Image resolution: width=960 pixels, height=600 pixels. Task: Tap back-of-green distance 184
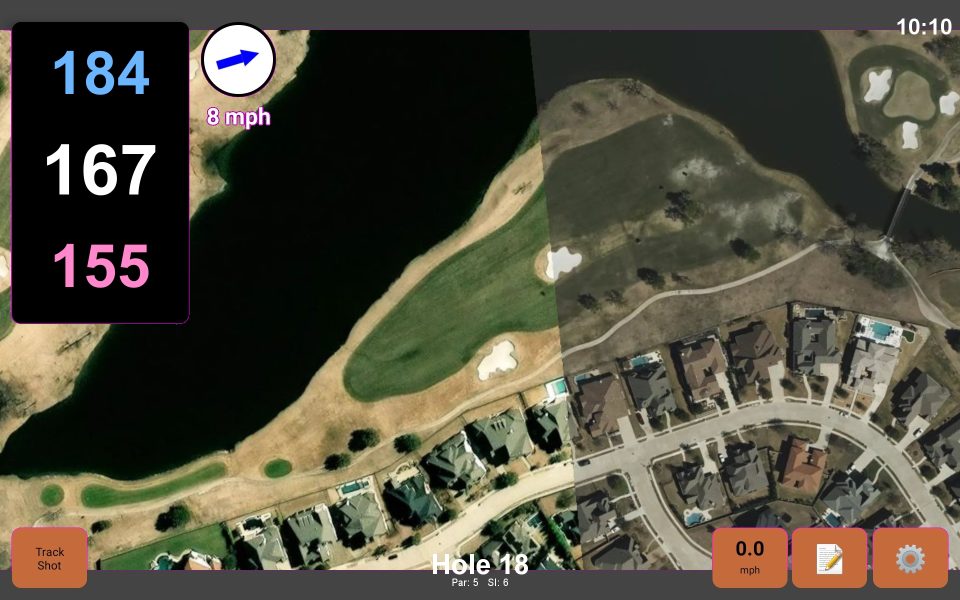(x=101, y=73)
